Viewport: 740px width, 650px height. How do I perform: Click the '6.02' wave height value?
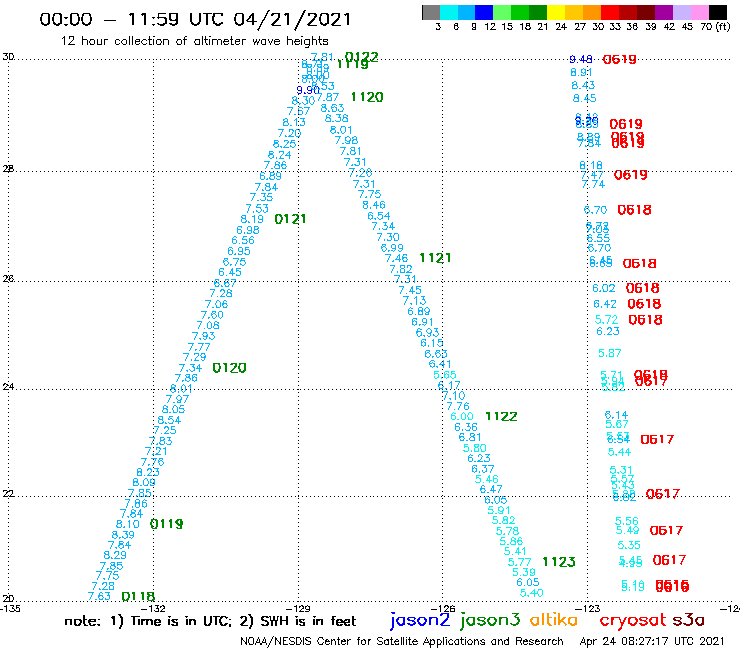(604, 288)
